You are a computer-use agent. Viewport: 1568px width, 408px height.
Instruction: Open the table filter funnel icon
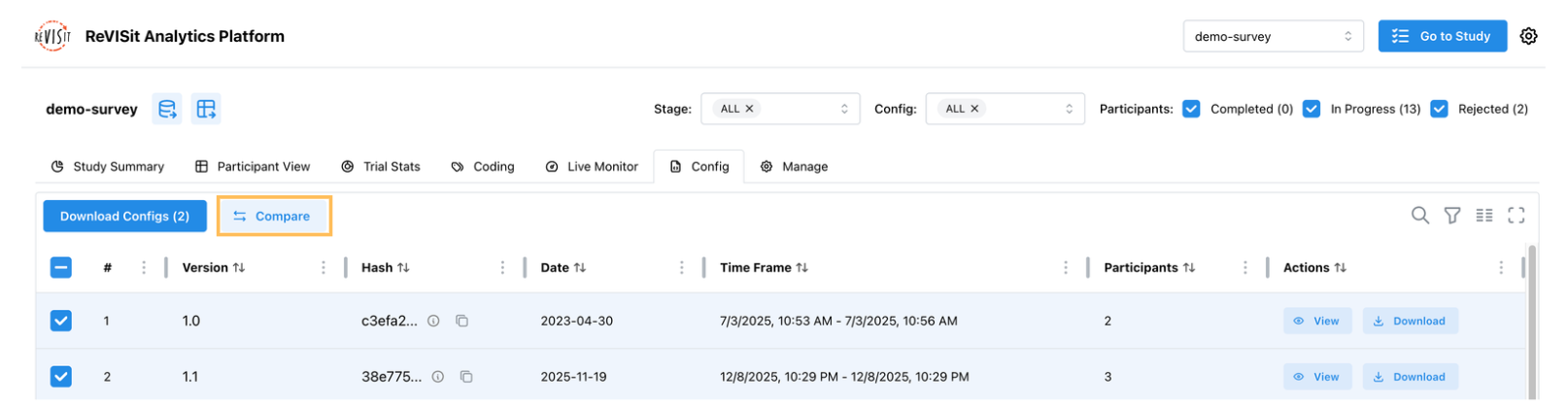pyautogui.click(x=1451, y=216)
